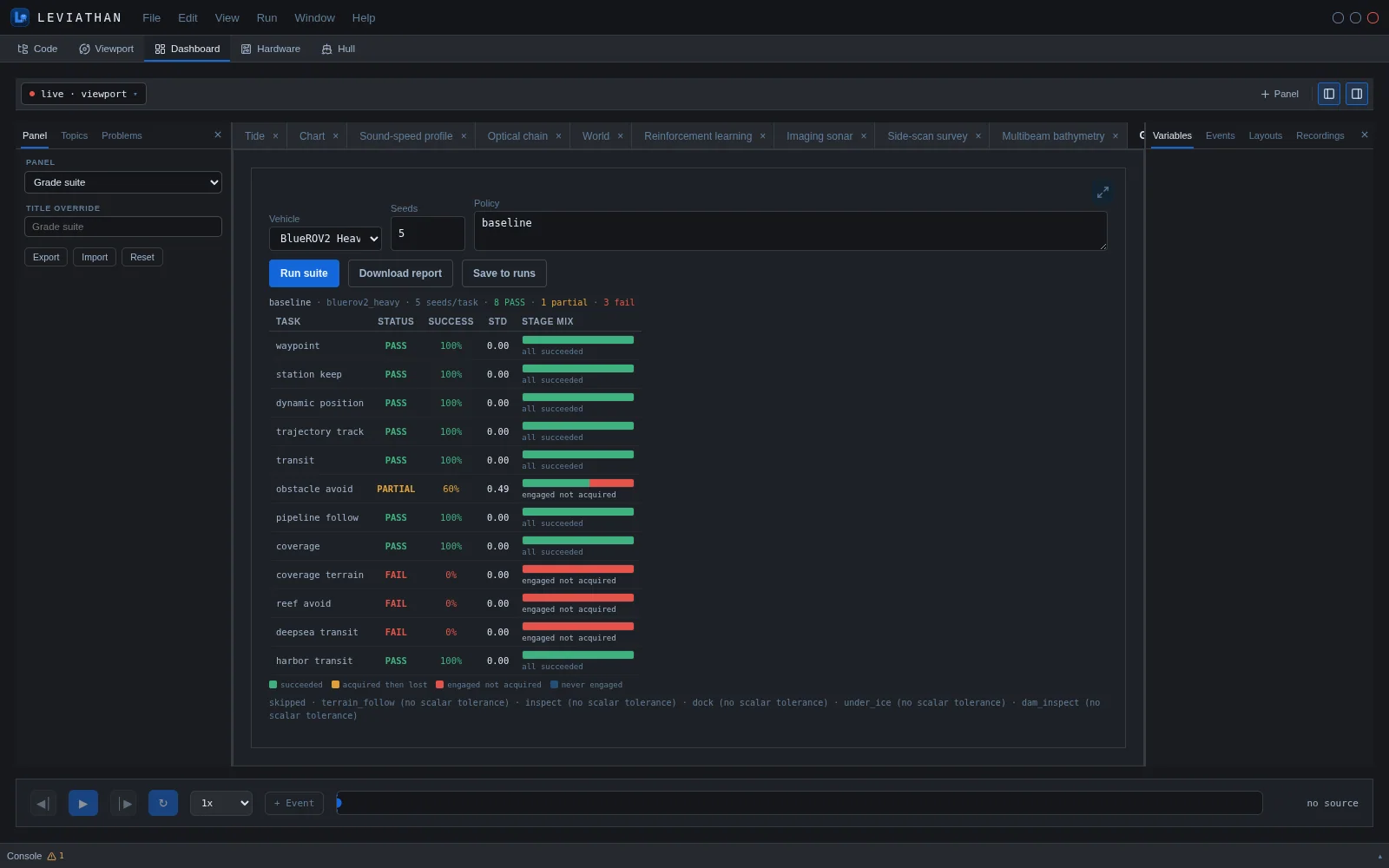The image size is (1389, 868).
Task: Close the left Panel sidebar
Action: tap(218, 135)
